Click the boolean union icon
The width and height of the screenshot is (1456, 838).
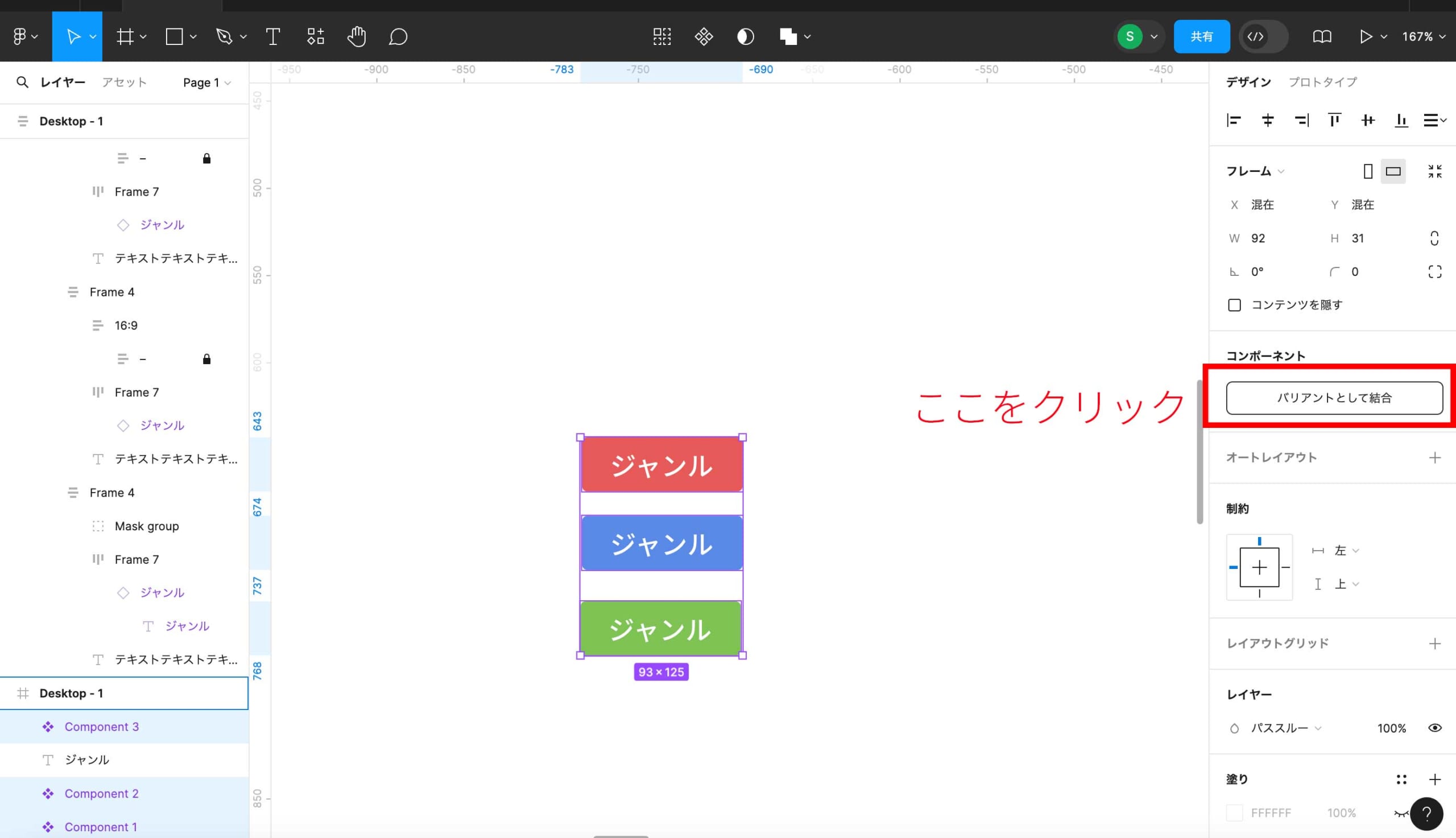(x=788, y=37)
